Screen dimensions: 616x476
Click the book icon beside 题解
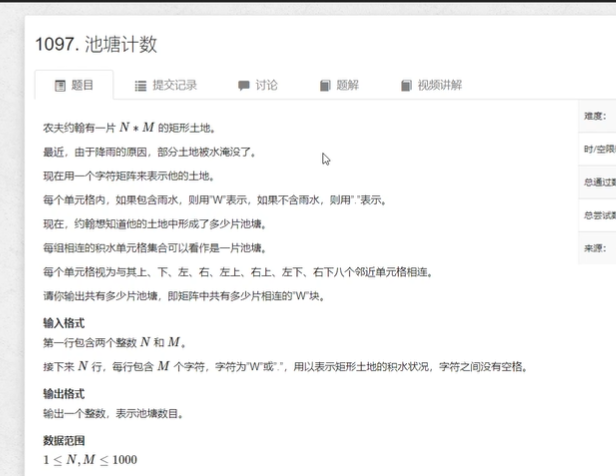point(325,86)
